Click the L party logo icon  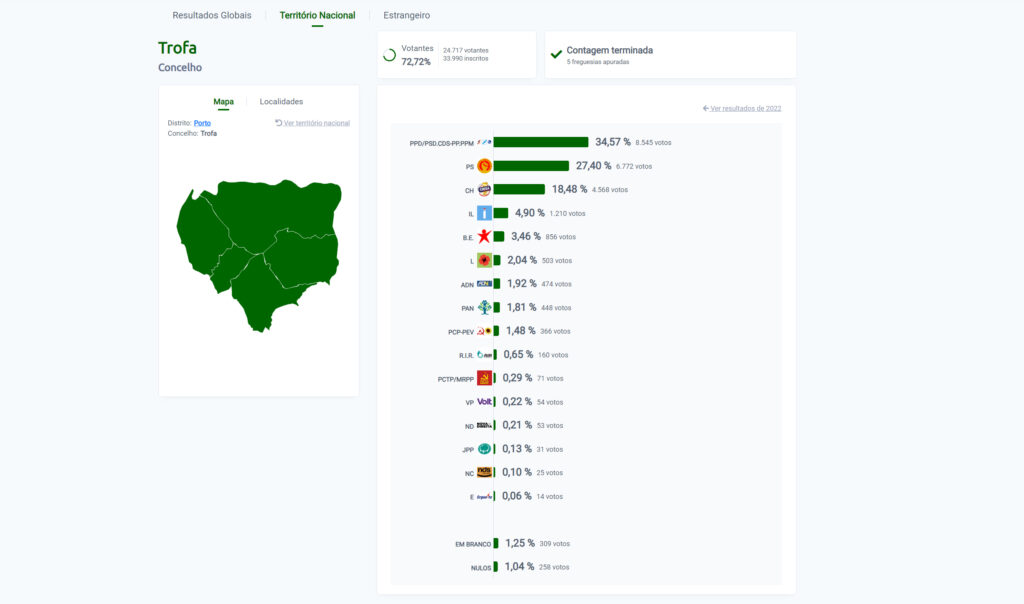[484, 260]
